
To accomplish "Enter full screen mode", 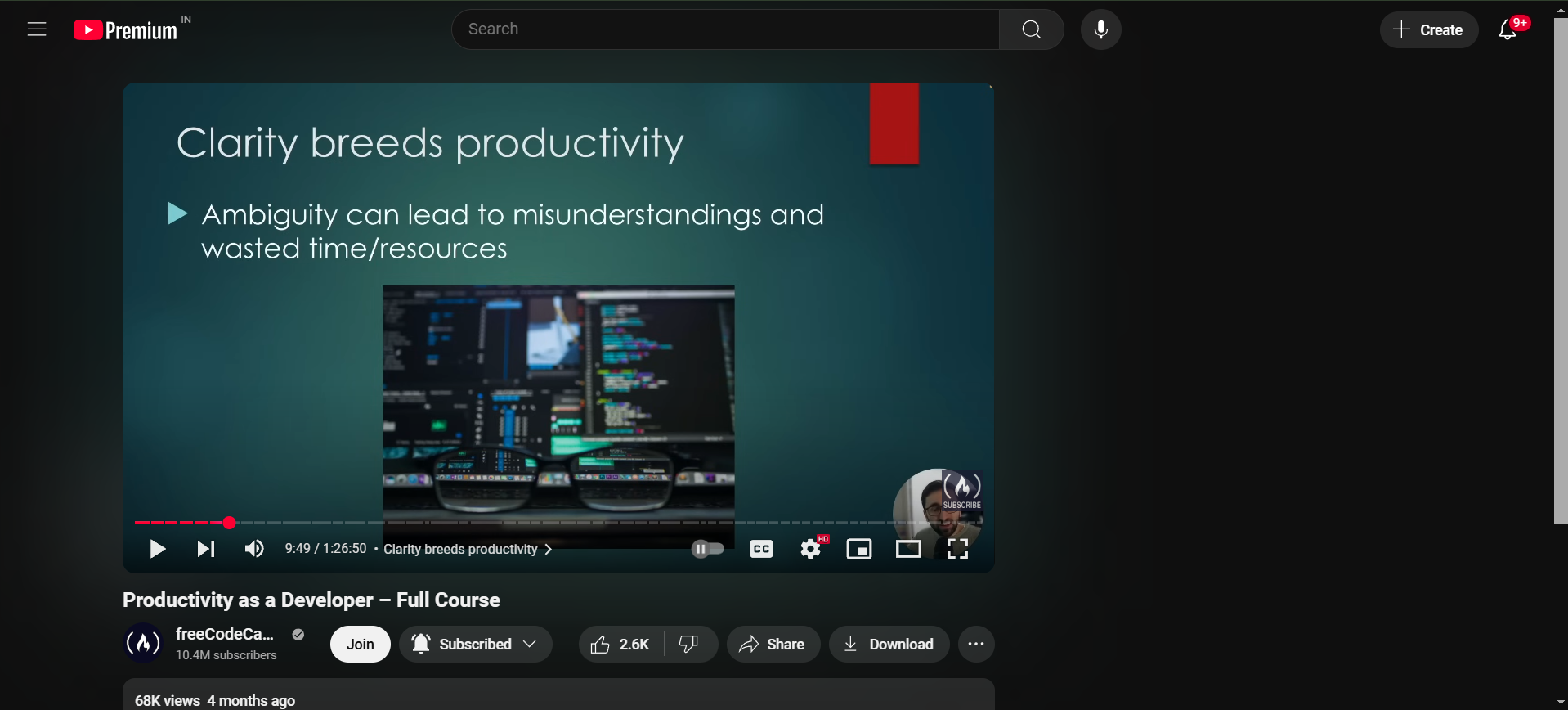I will pyautogui.click(x=957, y=549).
